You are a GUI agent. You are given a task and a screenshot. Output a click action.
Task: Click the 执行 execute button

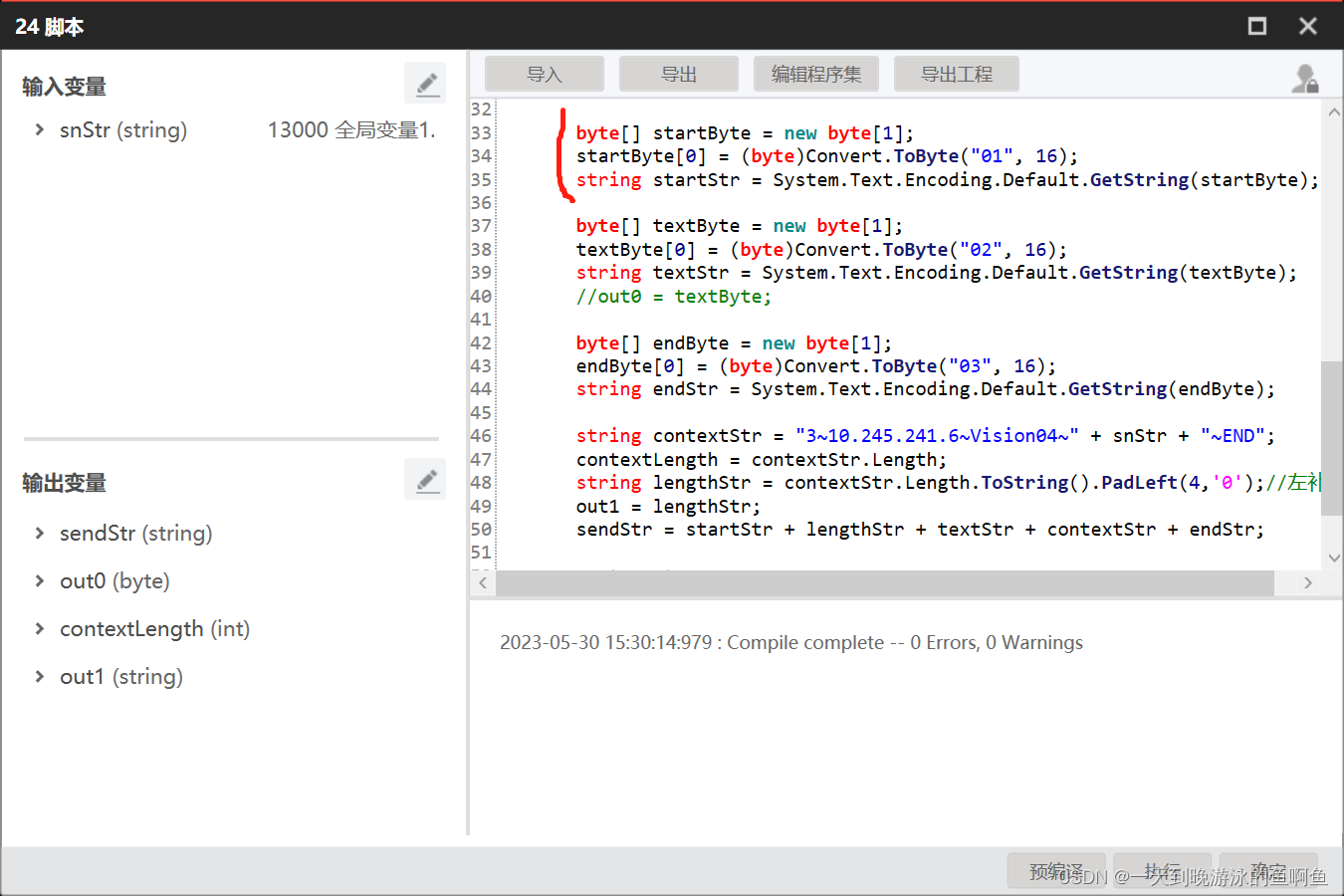pyautogui.click(x=1162, y=871)
